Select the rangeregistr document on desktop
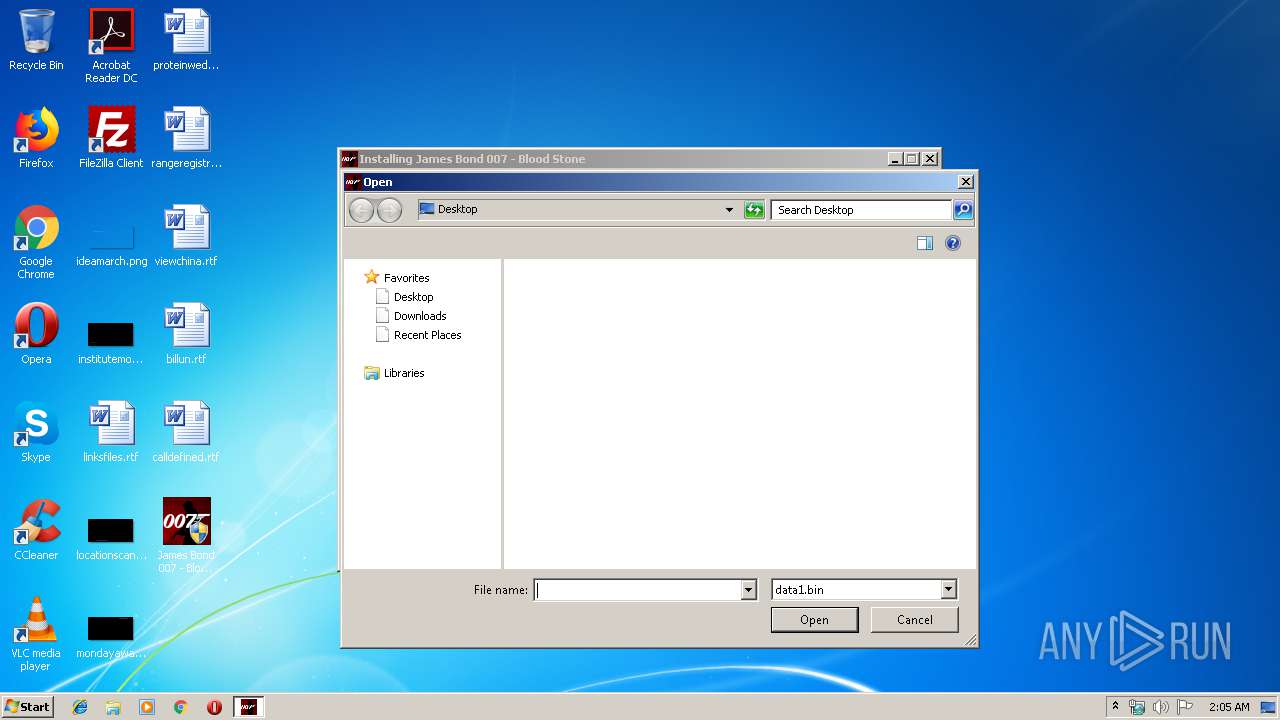This screenshot has width=1280, height=720. coord(187,138)
